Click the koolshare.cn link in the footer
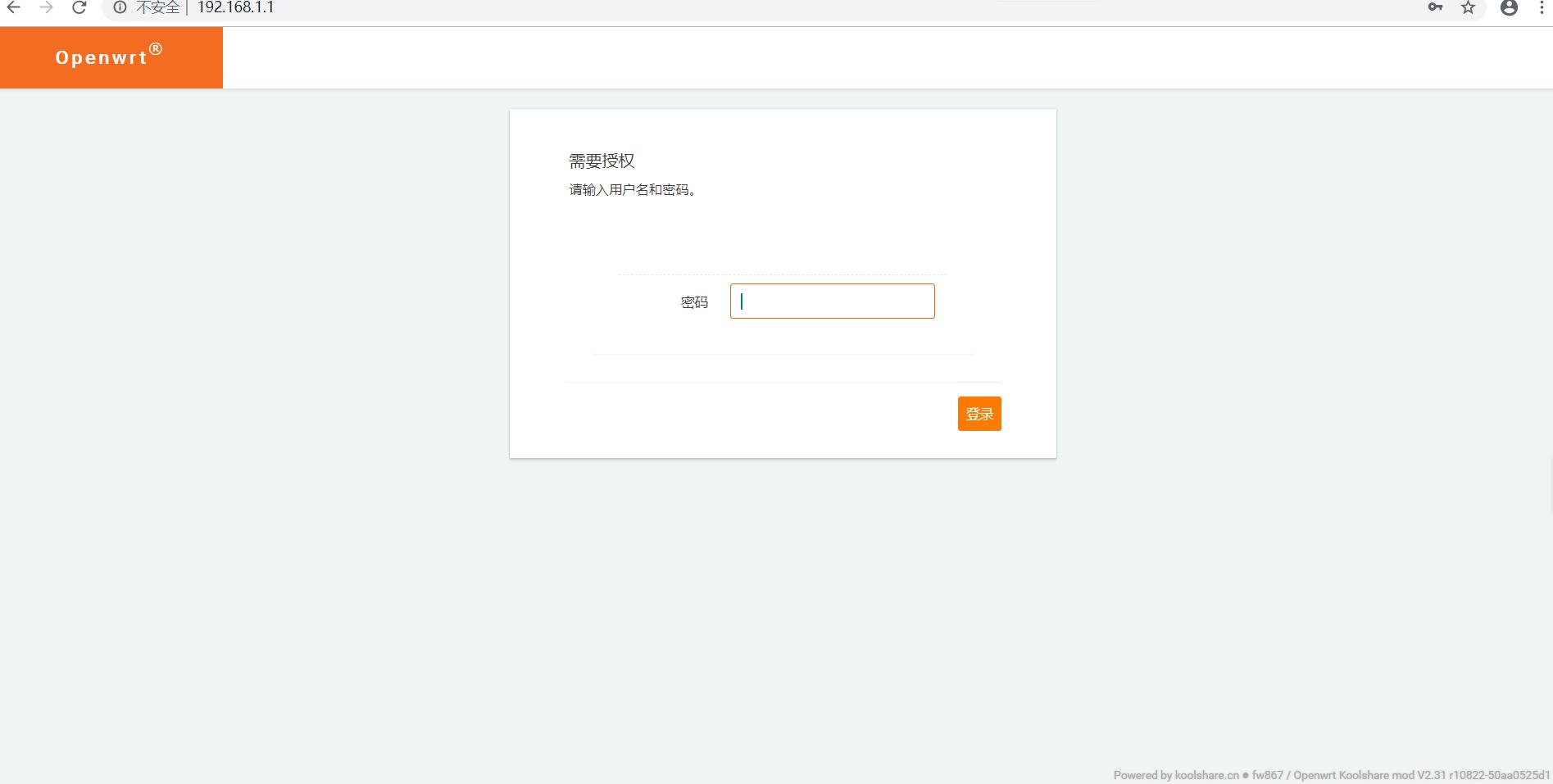 click(x=1206, y=775)
